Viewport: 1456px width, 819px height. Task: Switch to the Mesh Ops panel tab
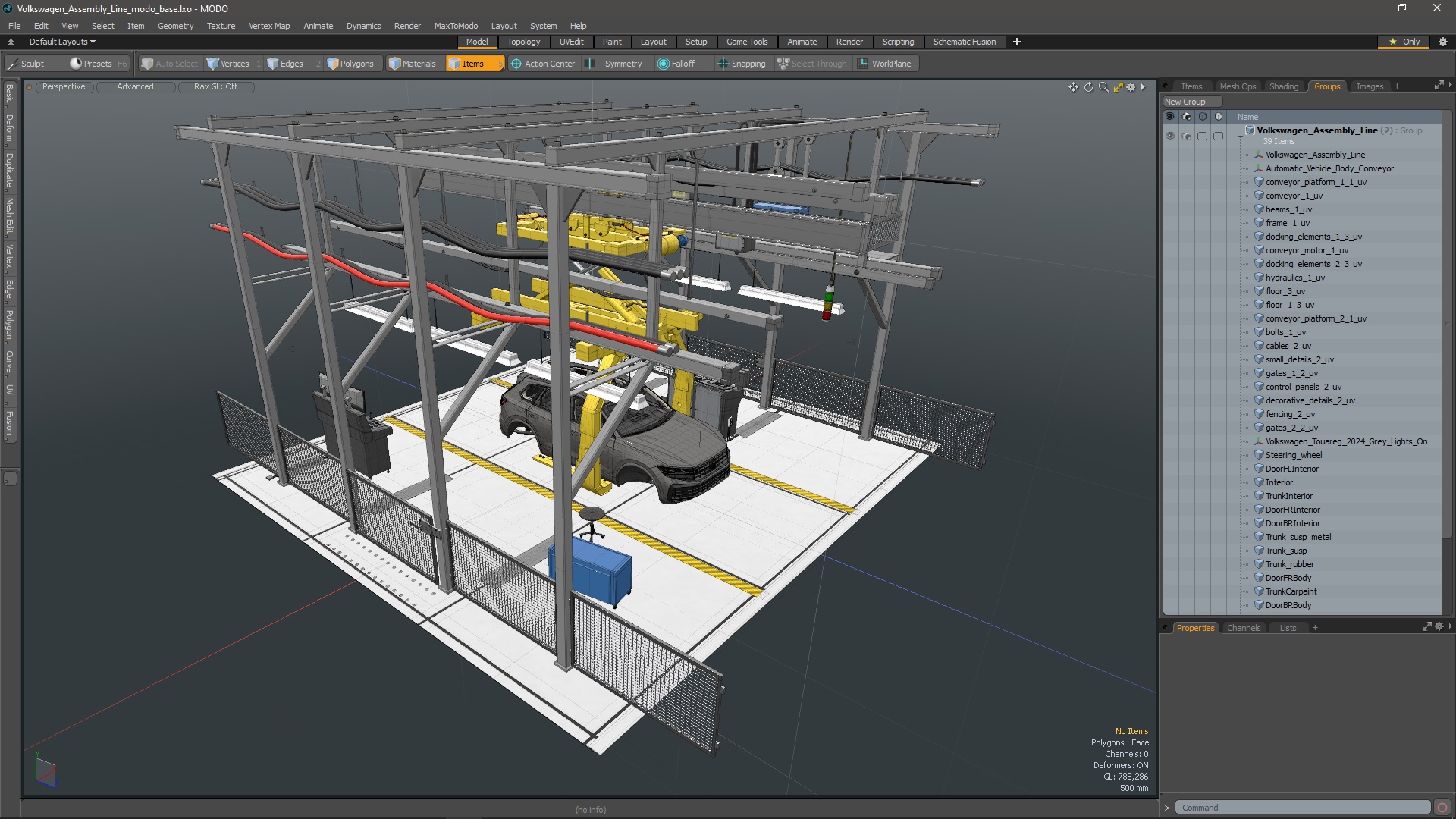tap(1238, 86)
